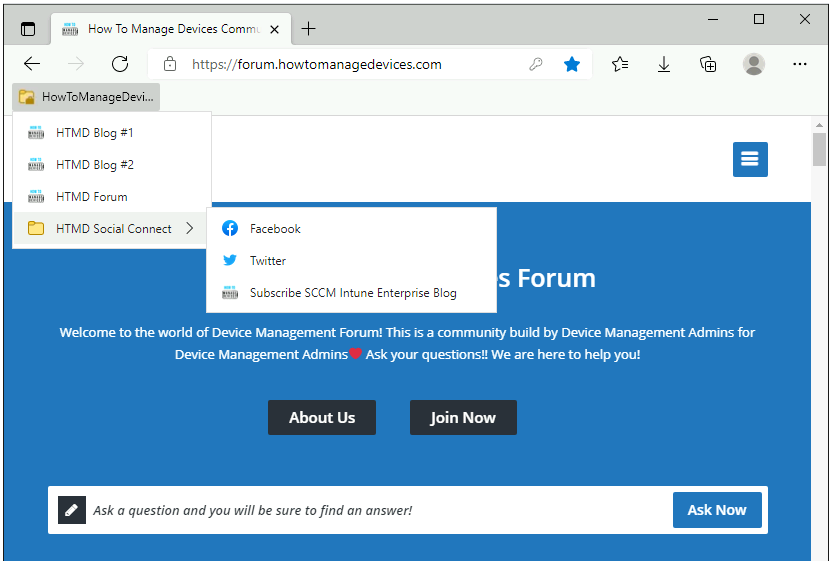Open saved password key icon

[x=536, y=64]
